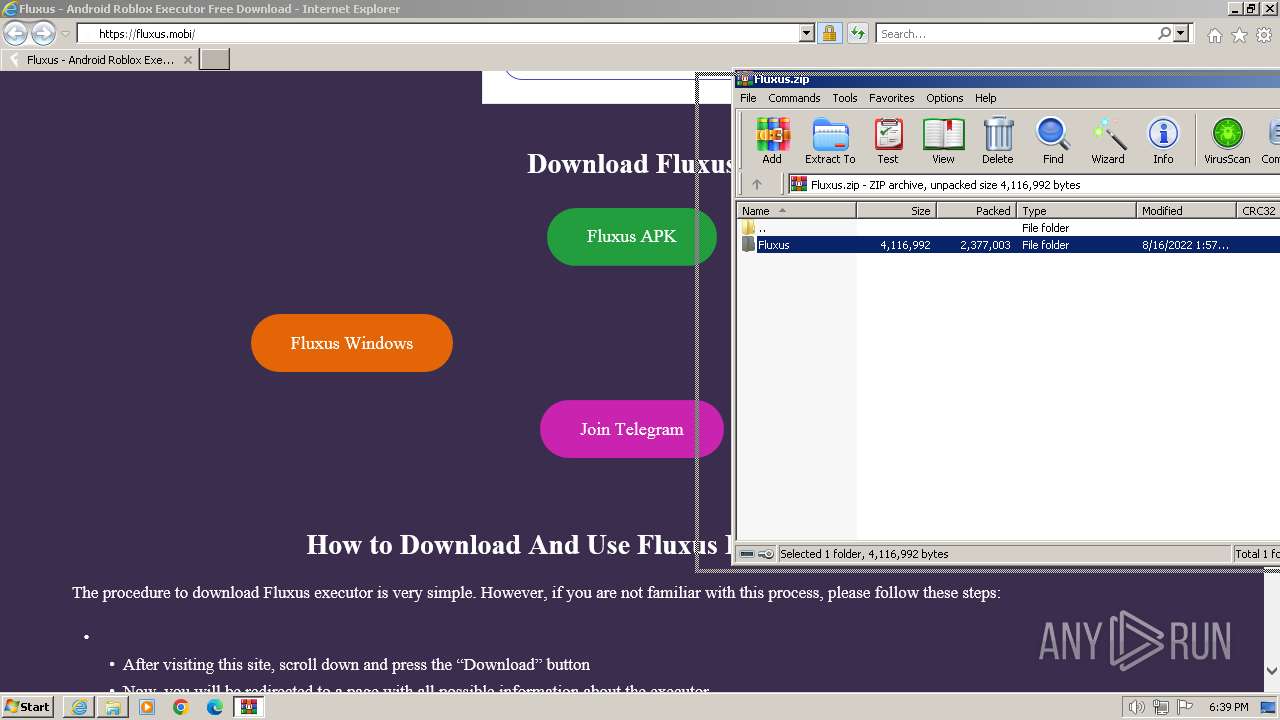Click the volume speaker tray icon
1280x720 pixels.
[x=1136, y=707]
